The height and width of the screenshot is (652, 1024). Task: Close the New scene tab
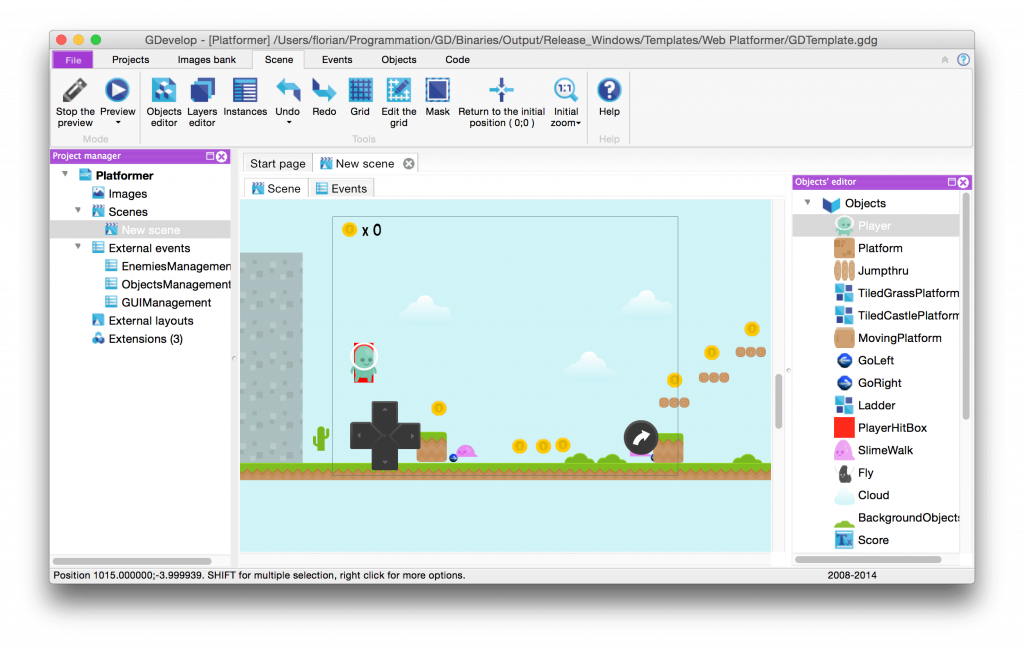pos(408,164)
